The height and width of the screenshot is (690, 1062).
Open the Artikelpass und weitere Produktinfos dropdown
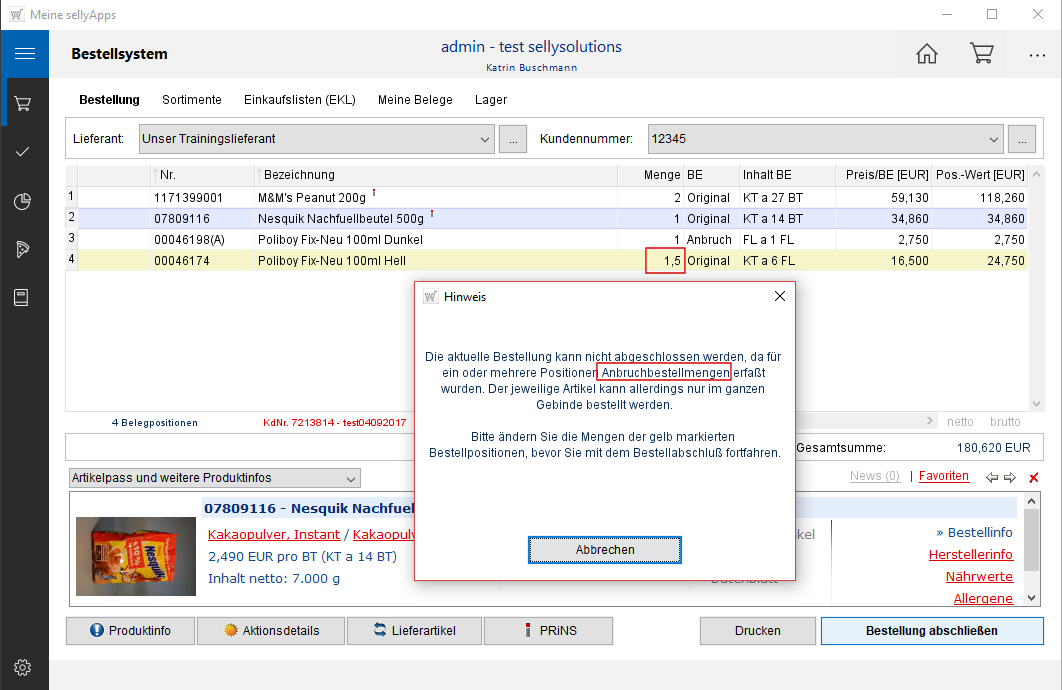click(x=349, y=478)
